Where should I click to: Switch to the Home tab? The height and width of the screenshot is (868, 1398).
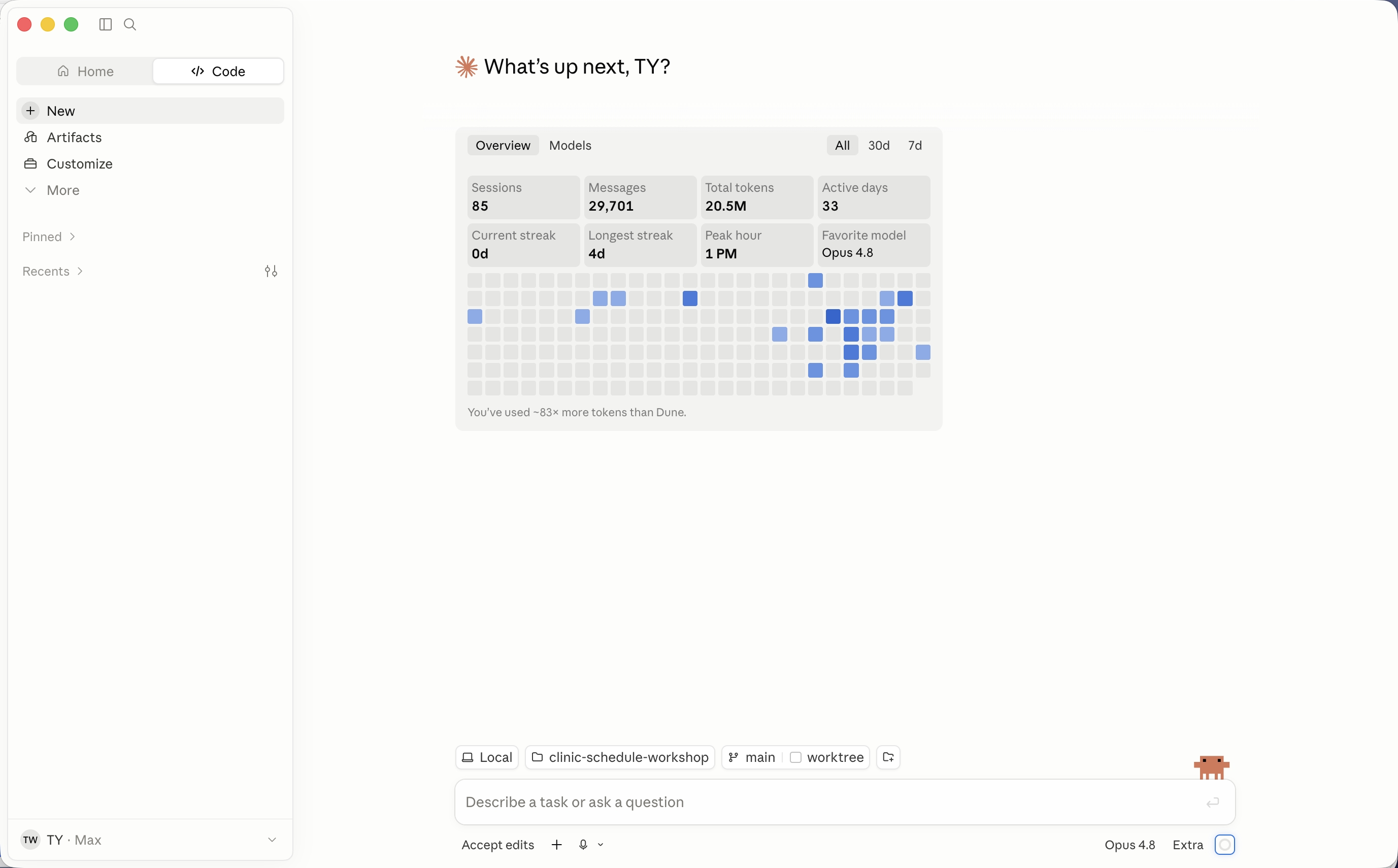[85, 71]
